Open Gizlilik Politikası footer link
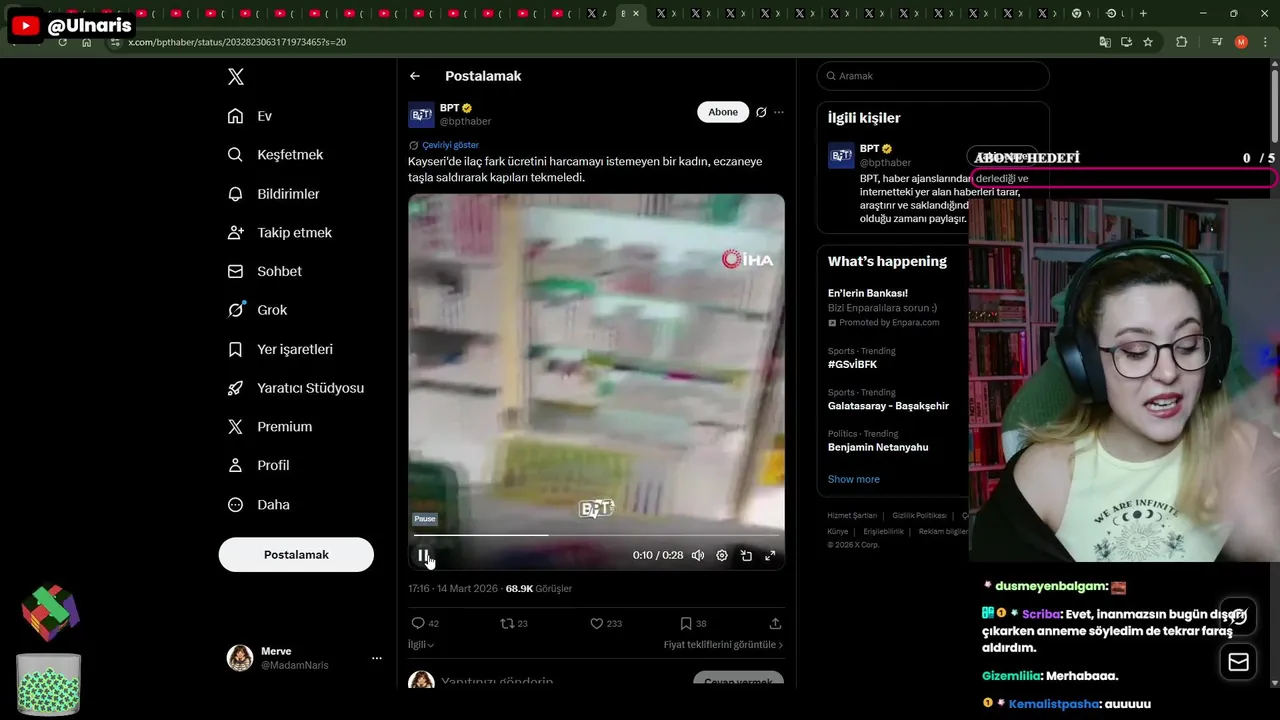Viewport: 1280px width, 720px height. point(919,516)
